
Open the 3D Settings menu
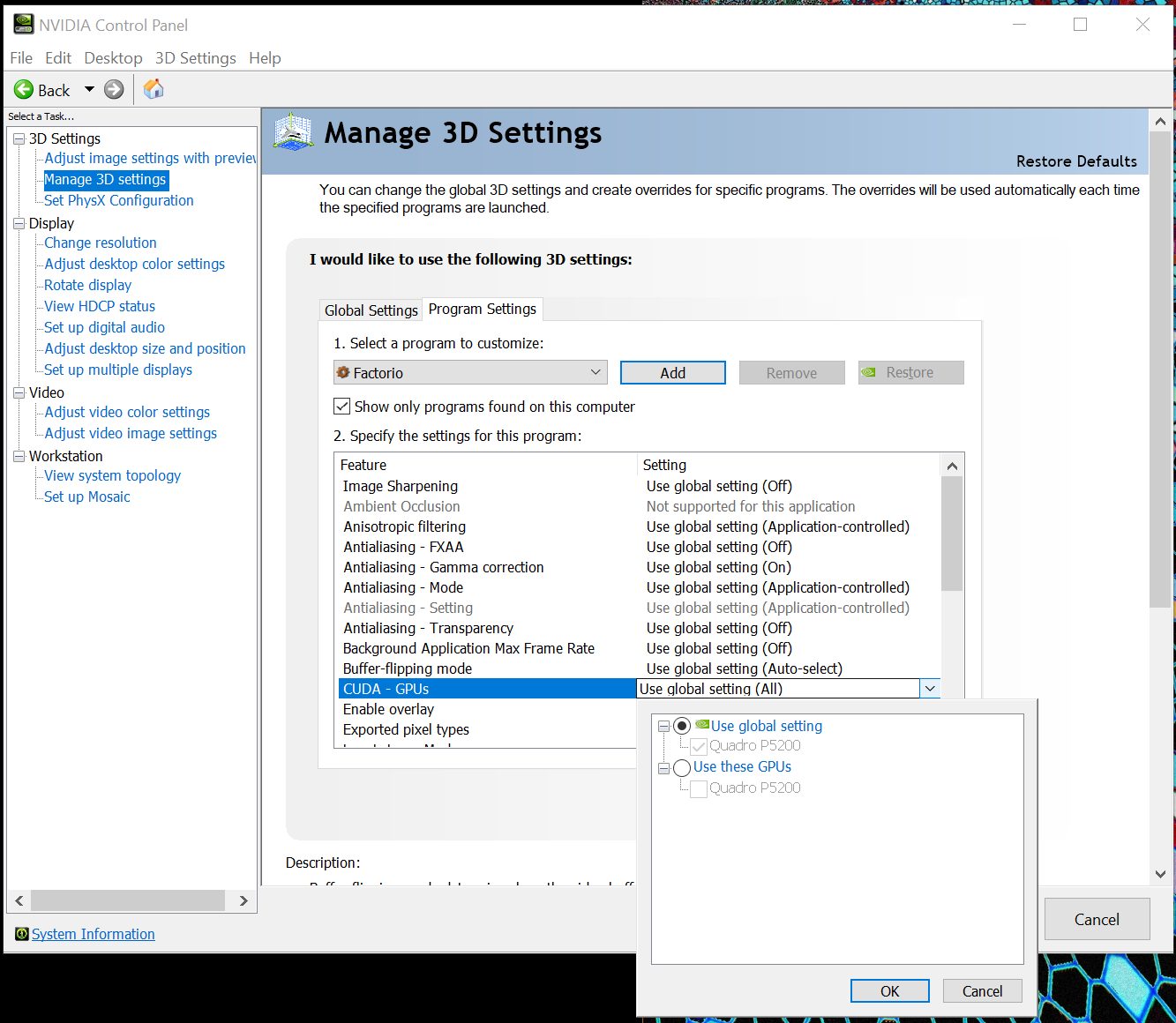pyautogui.click(x=196, y=58)
